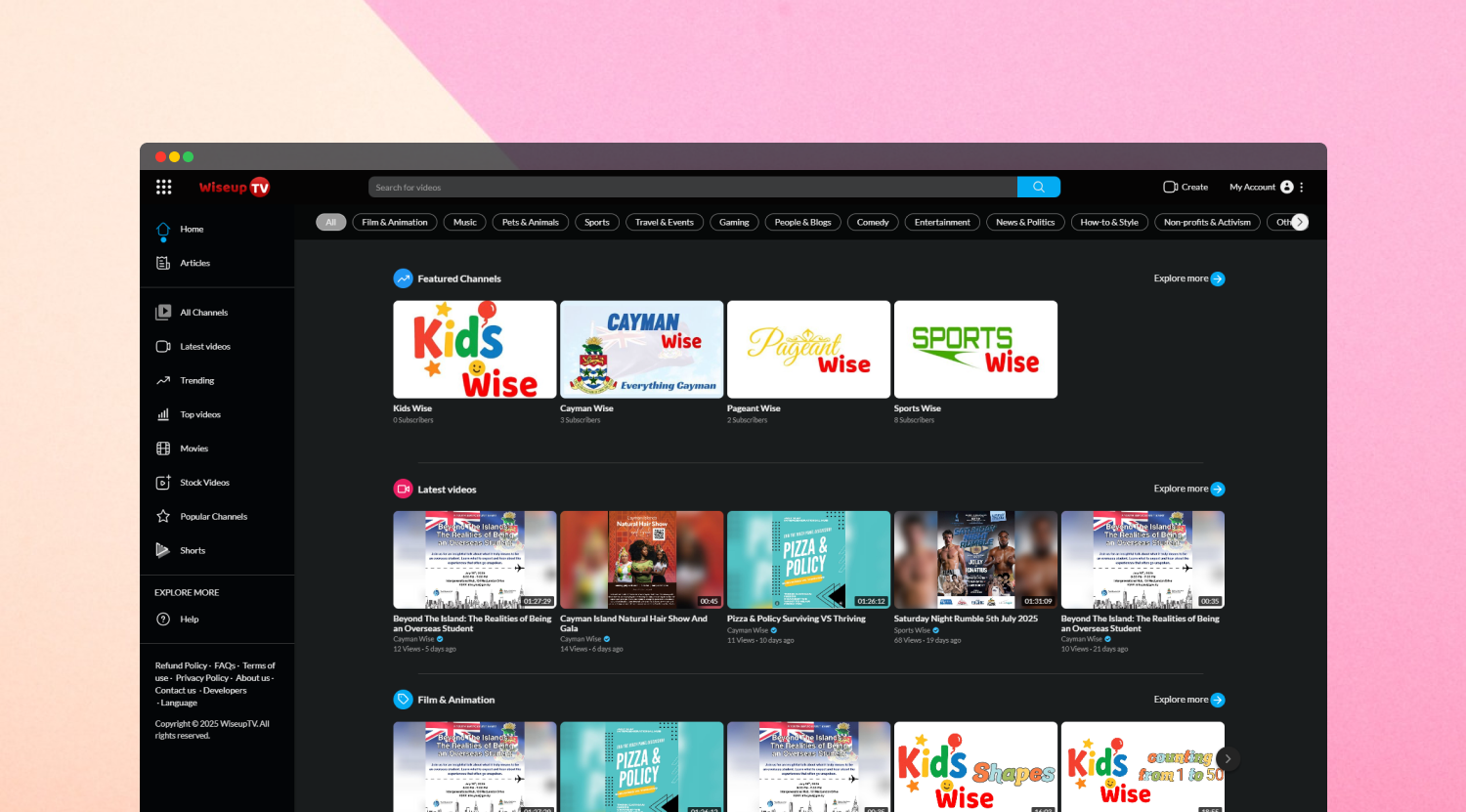Click the 'Pageant Wise' channel name text
The image size is (1466, 812).
(x=754, y=408)
